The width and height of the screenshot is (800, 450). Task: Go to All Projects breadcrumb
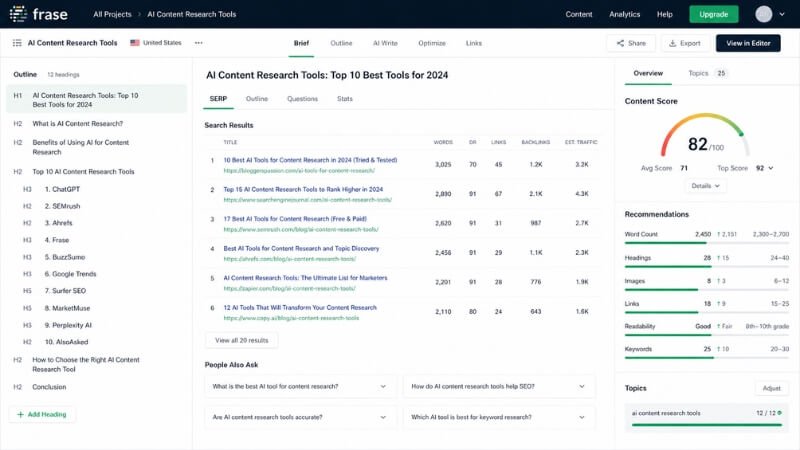pyautogui.click(x=112, y=14)
